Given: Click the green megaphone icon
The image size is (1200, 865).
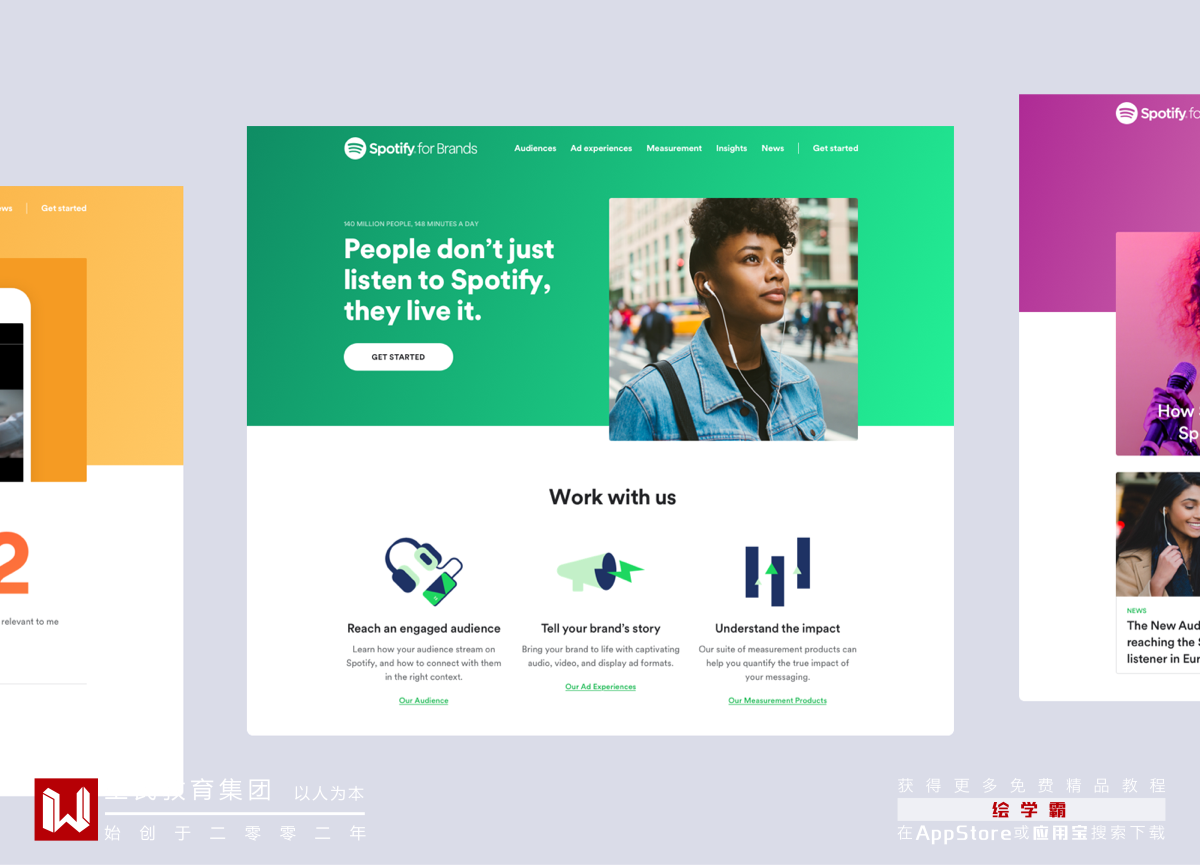Looking at the screenshot, I should click(600, 571).
